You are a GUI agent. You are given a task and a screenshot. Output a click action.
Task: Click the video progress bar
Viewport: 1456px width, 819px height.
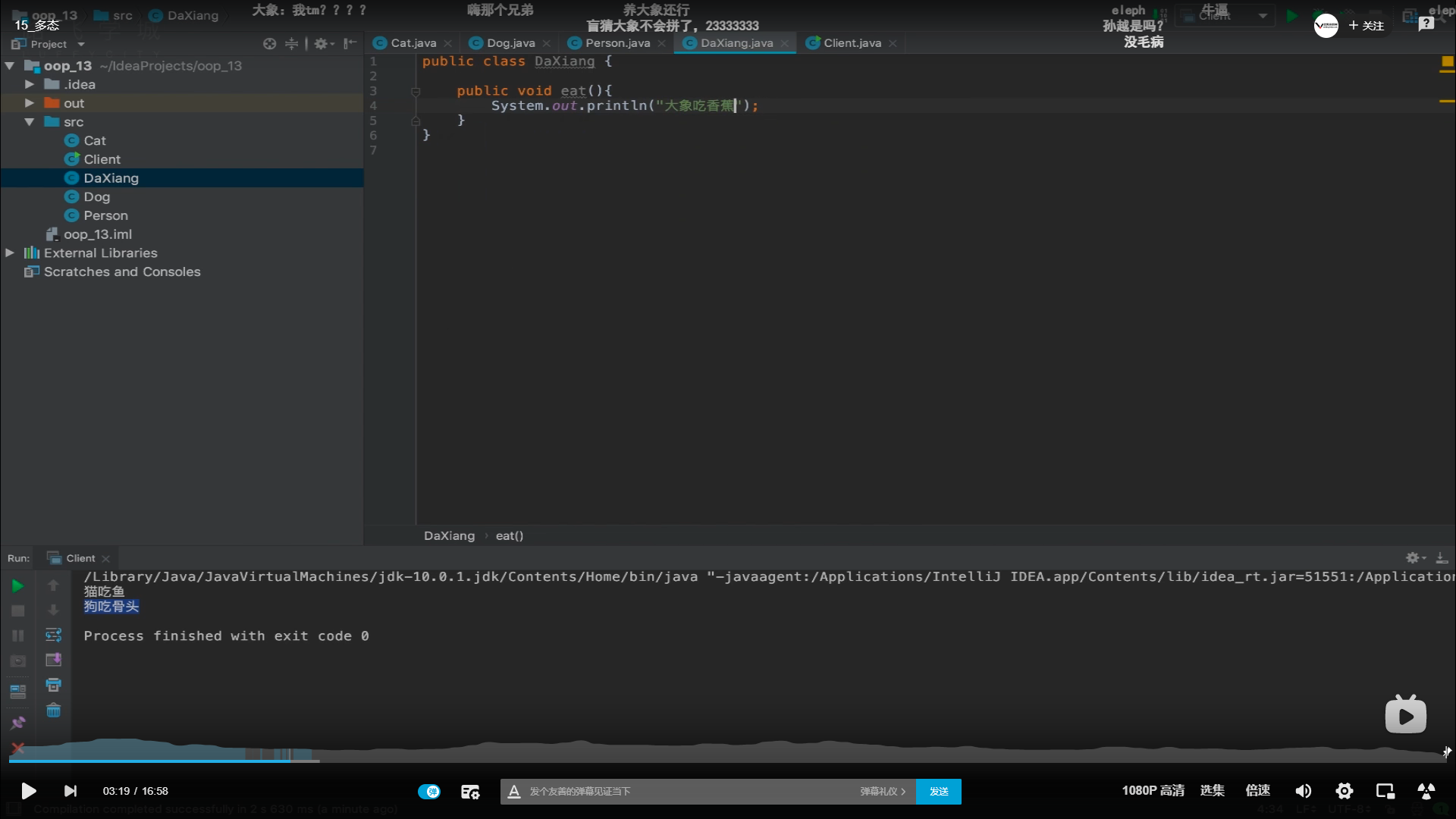pos(728,761)
